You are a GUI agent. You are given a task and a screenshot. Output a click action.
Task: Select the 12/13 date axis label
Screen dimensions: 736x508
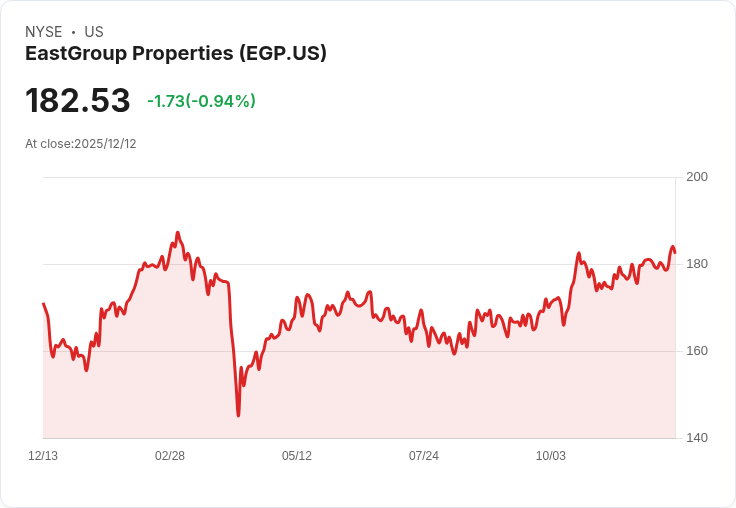[x=43, y=456]
